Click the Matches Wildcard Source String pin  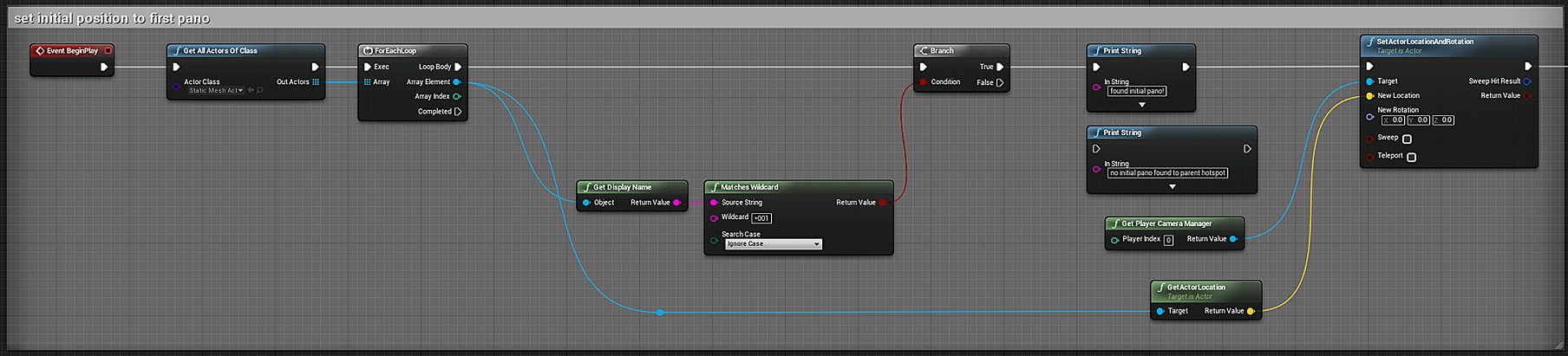coord(714,203)
